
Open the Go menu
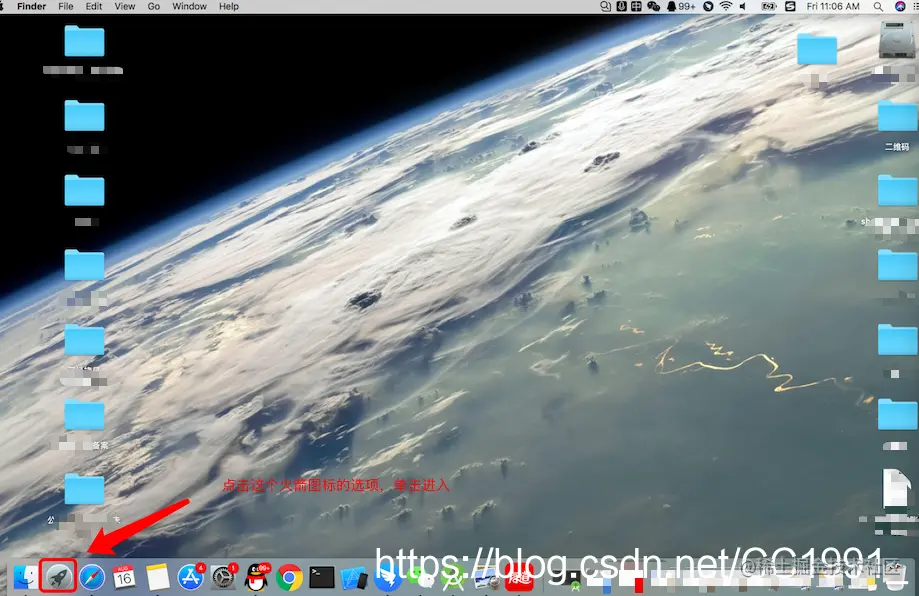(x=154, y=6)
